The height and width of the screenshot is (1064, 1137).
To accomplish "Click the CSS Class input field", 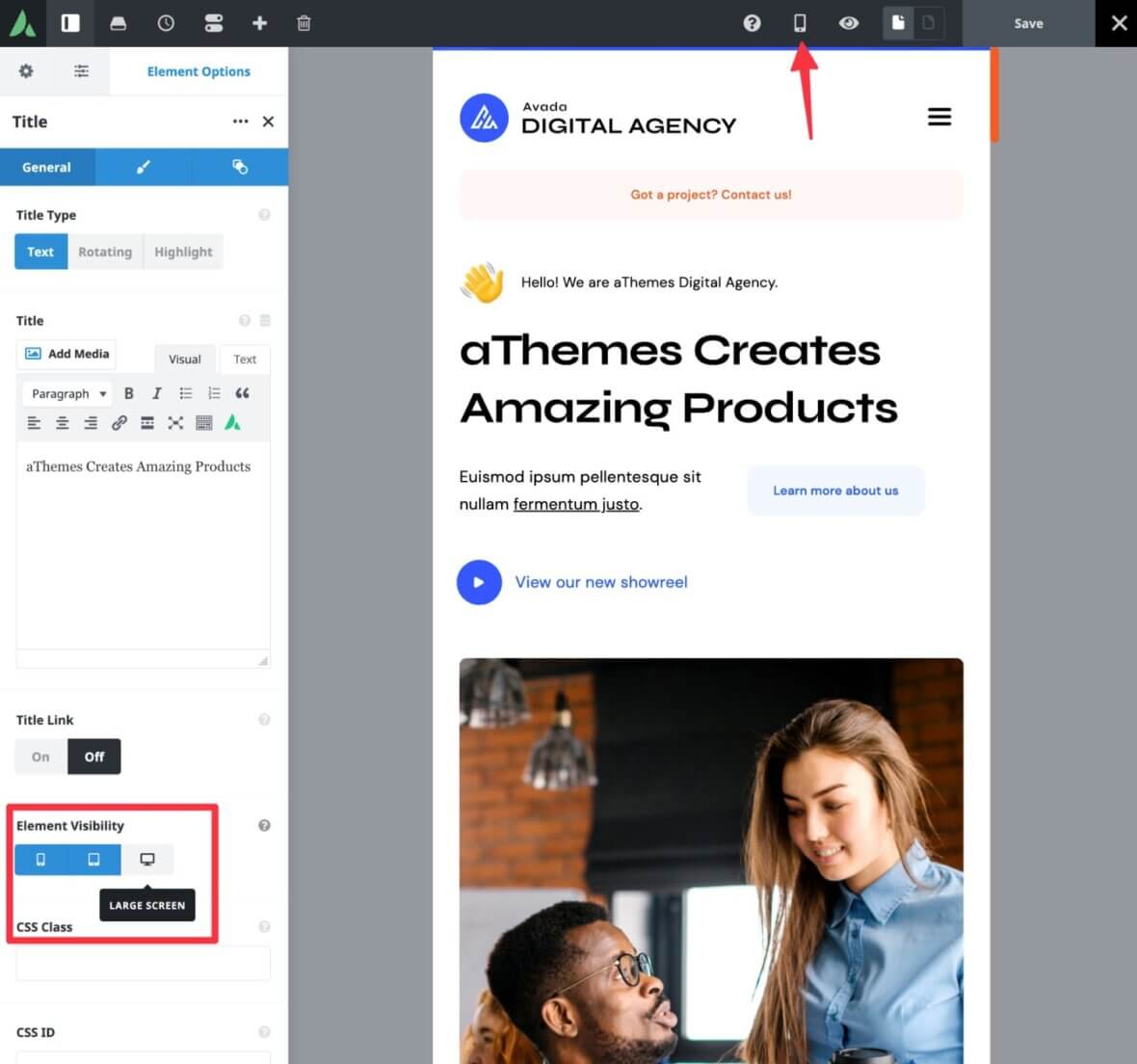I will tap(143, 963).
